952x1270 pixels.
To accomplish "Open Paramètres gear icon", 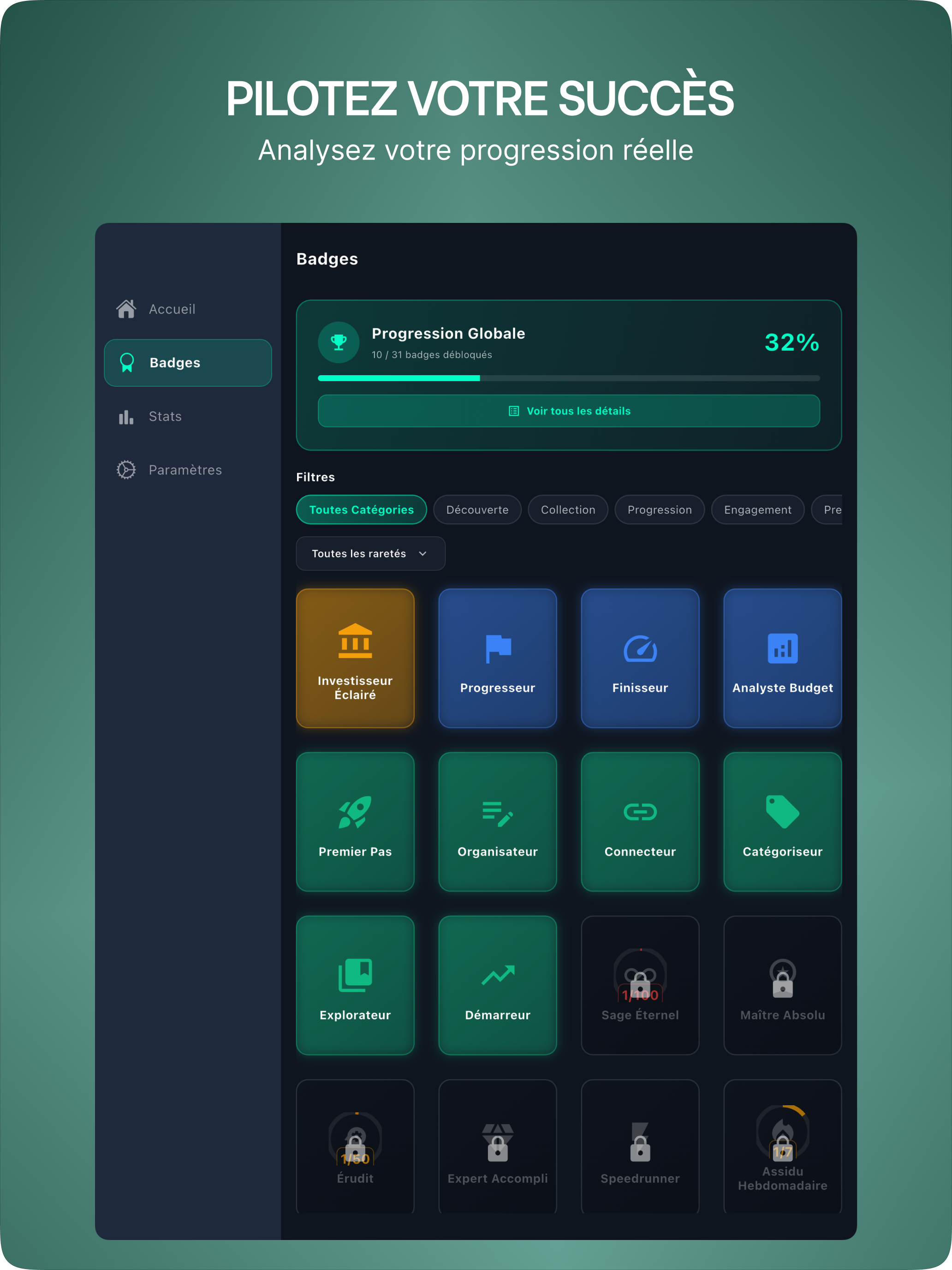I will tap(126, 470).
